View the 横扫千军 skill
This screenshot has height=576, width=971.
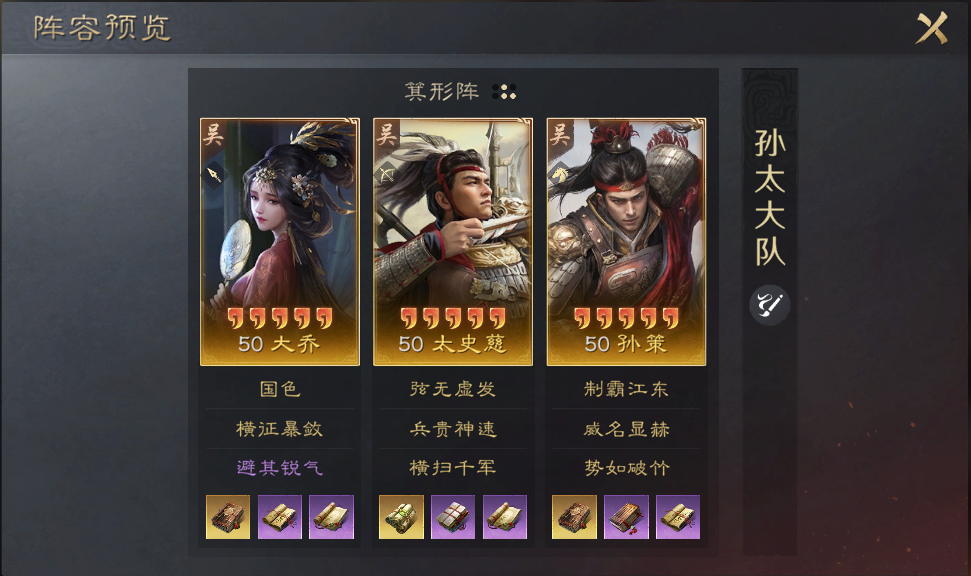pyautogui.click(x=453, y=468)
